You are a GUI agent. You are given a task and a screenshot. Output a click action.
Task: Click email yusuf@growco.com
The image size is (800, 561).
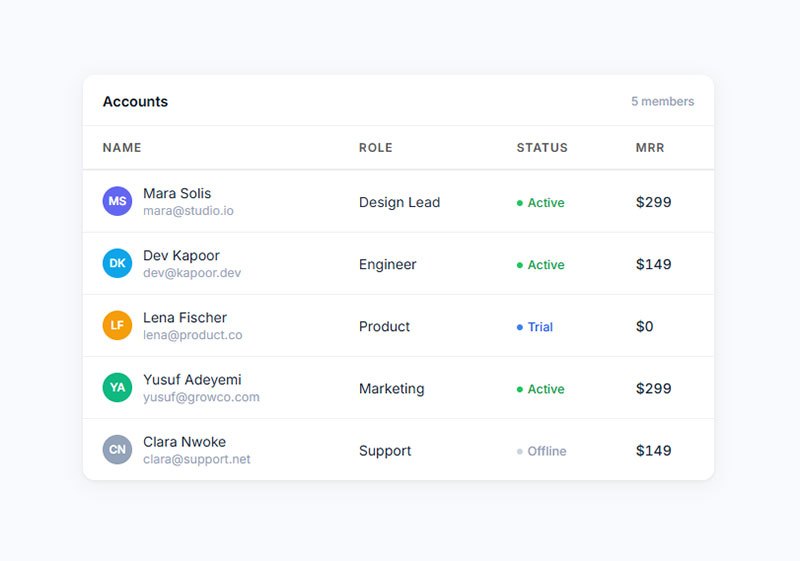[x=201, y=397]
